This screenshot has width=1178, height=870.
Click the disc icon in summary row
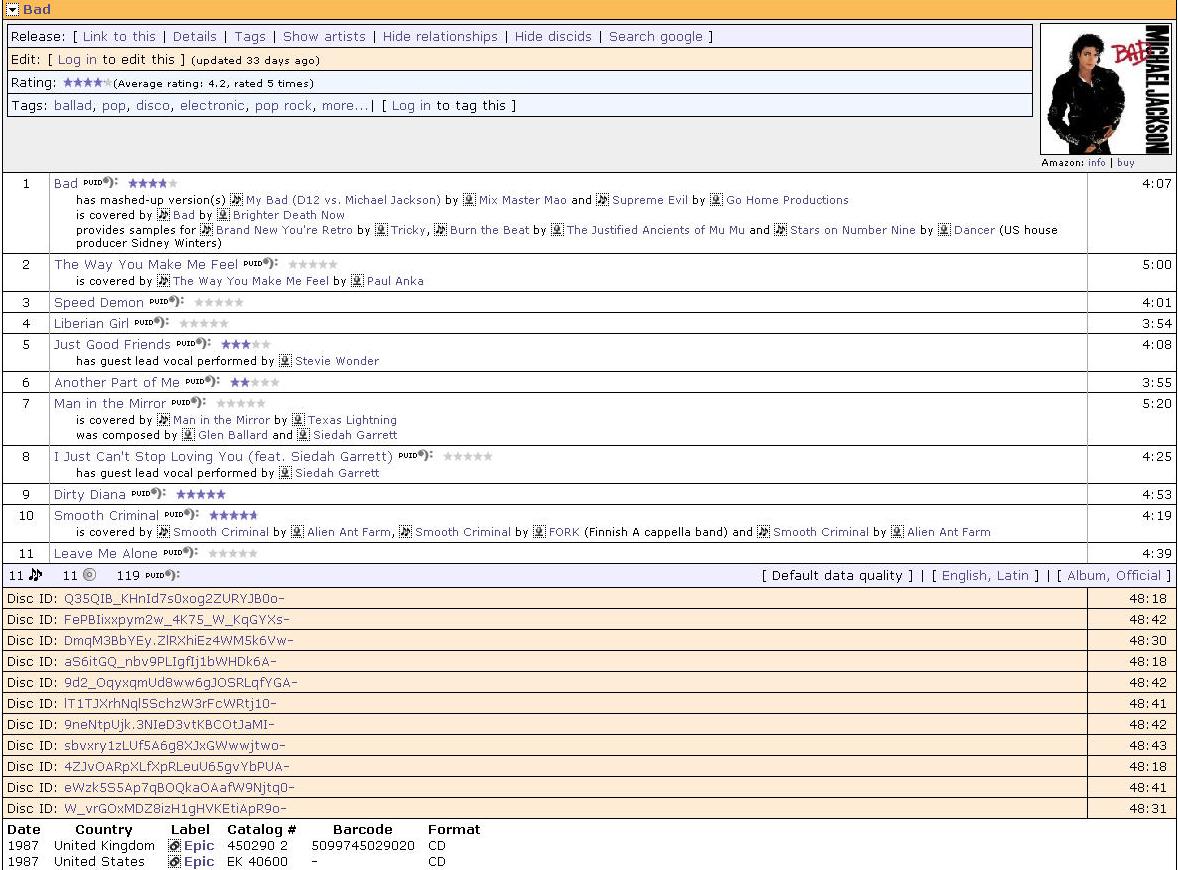click(89, 575)
